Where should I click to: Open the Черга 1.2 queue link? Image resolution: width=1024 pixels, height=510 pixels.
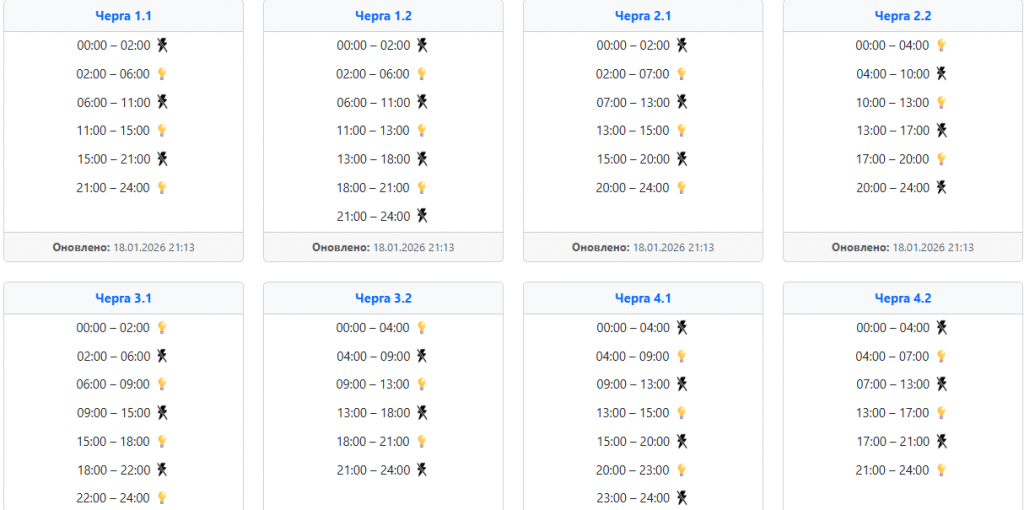click(383, 16)
